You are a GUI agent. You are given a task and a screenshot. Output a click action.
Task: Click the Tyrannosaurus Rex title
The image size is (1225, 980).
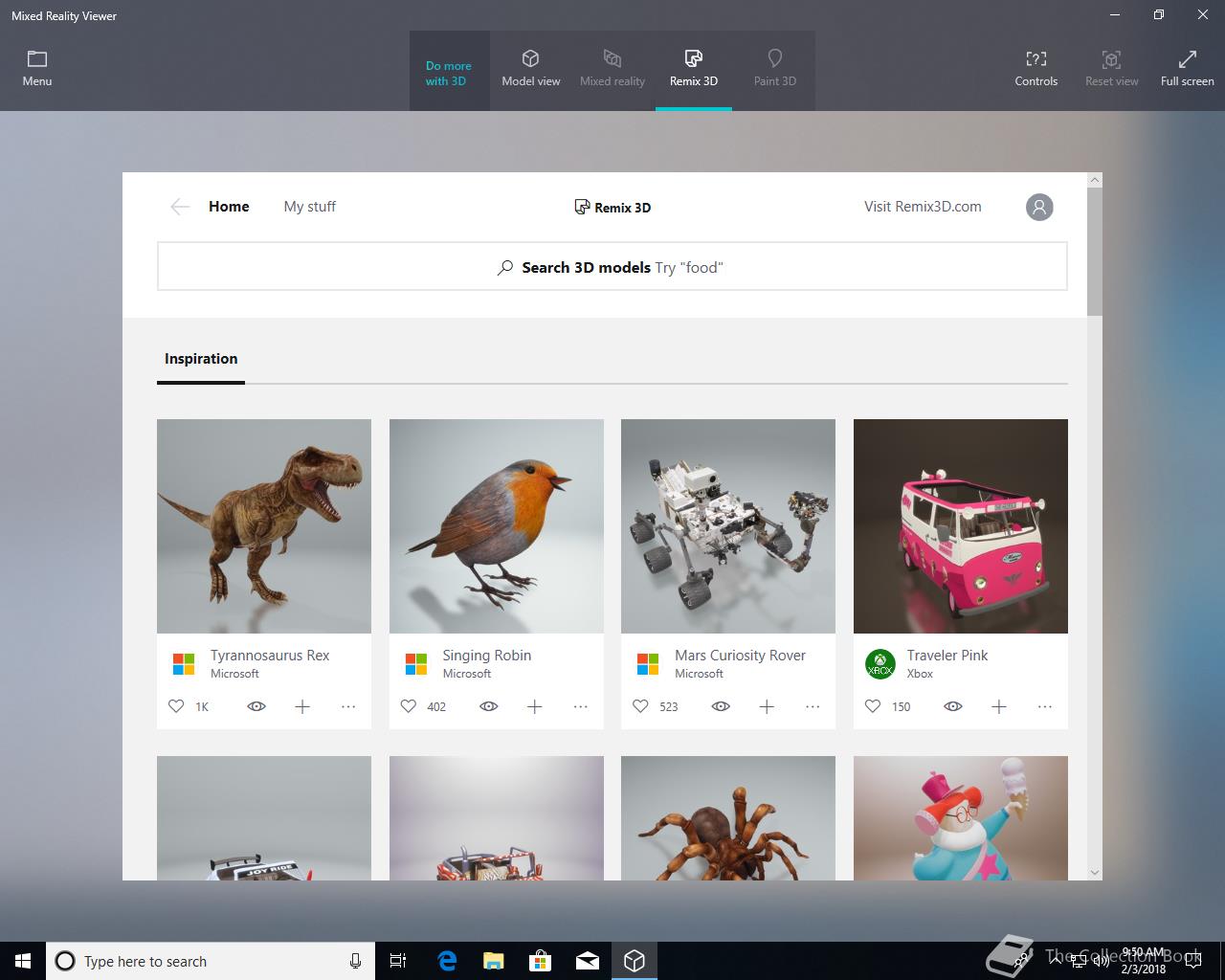[x=270, y=656]
